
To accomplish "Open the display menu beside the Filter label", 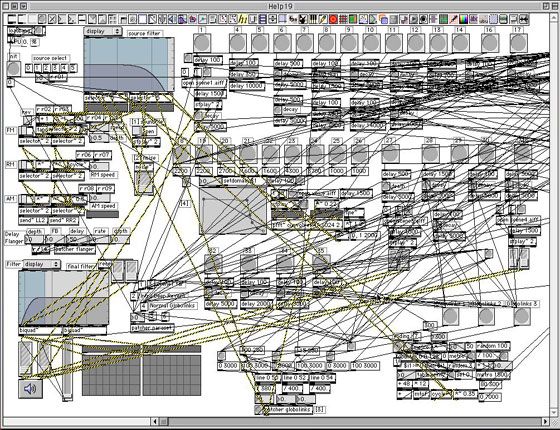I will click(41, 264).
